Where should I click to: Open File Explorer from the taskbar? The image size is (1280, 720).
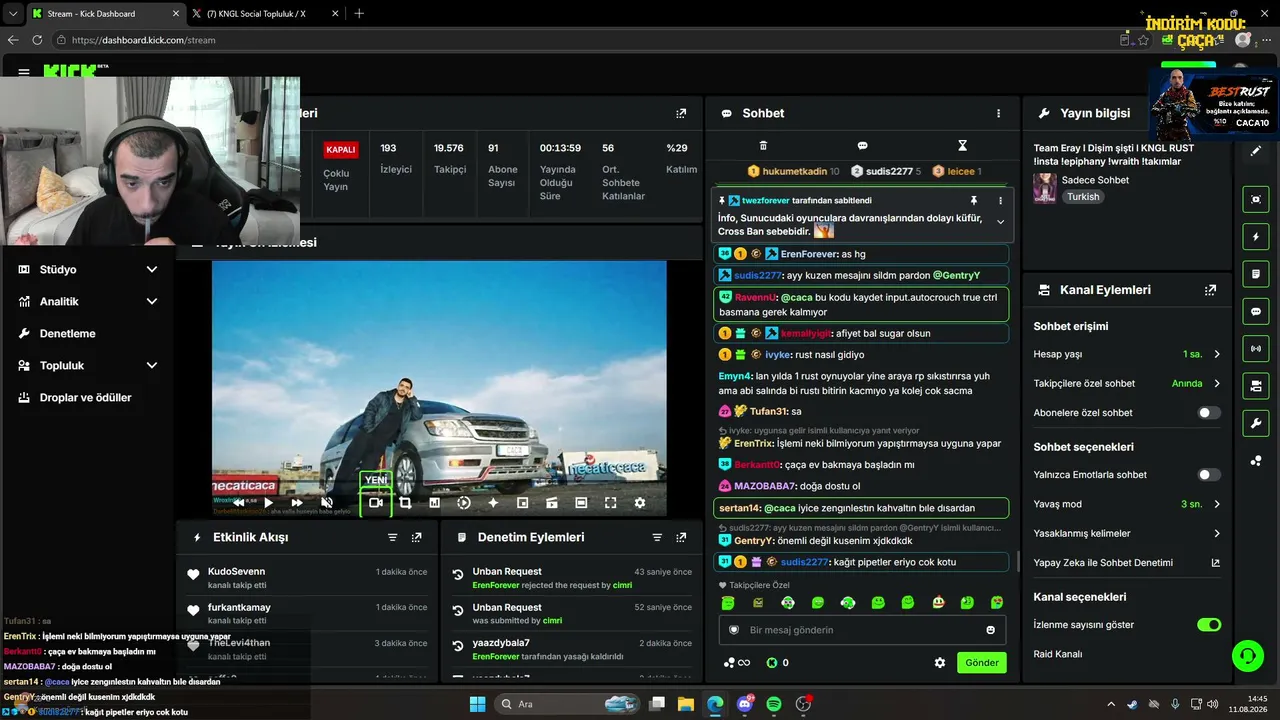(686, 704)
